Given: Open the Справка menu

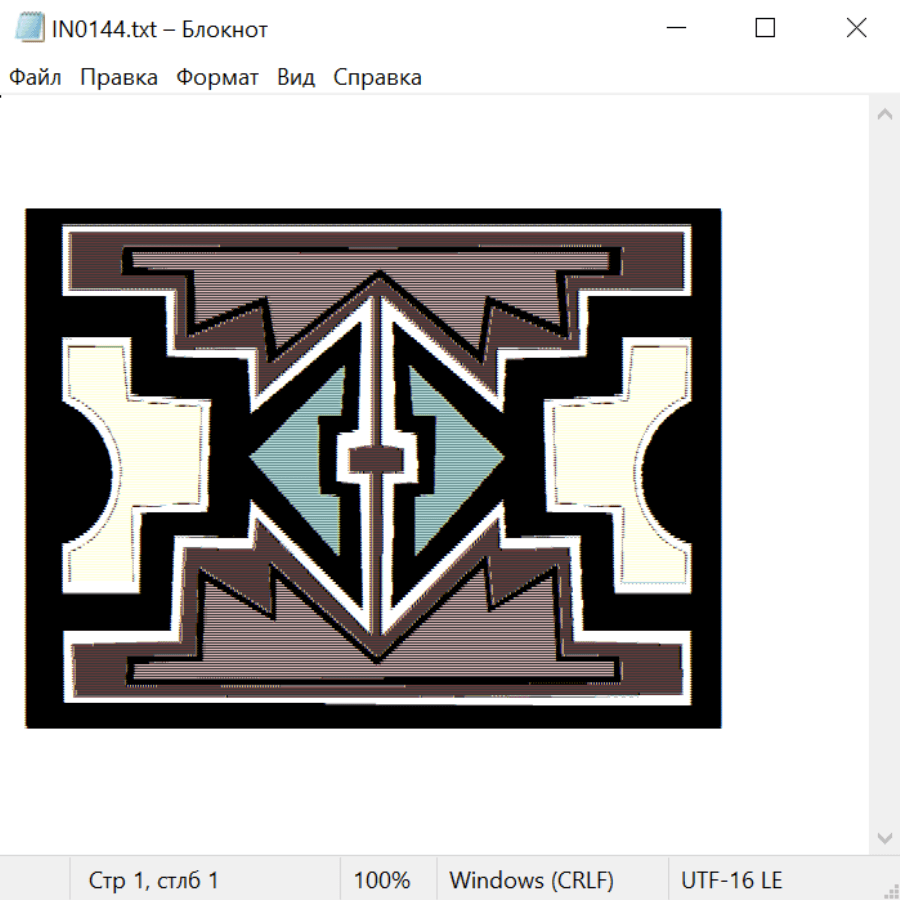Looking at the screenshot, I should click(377, 78).
